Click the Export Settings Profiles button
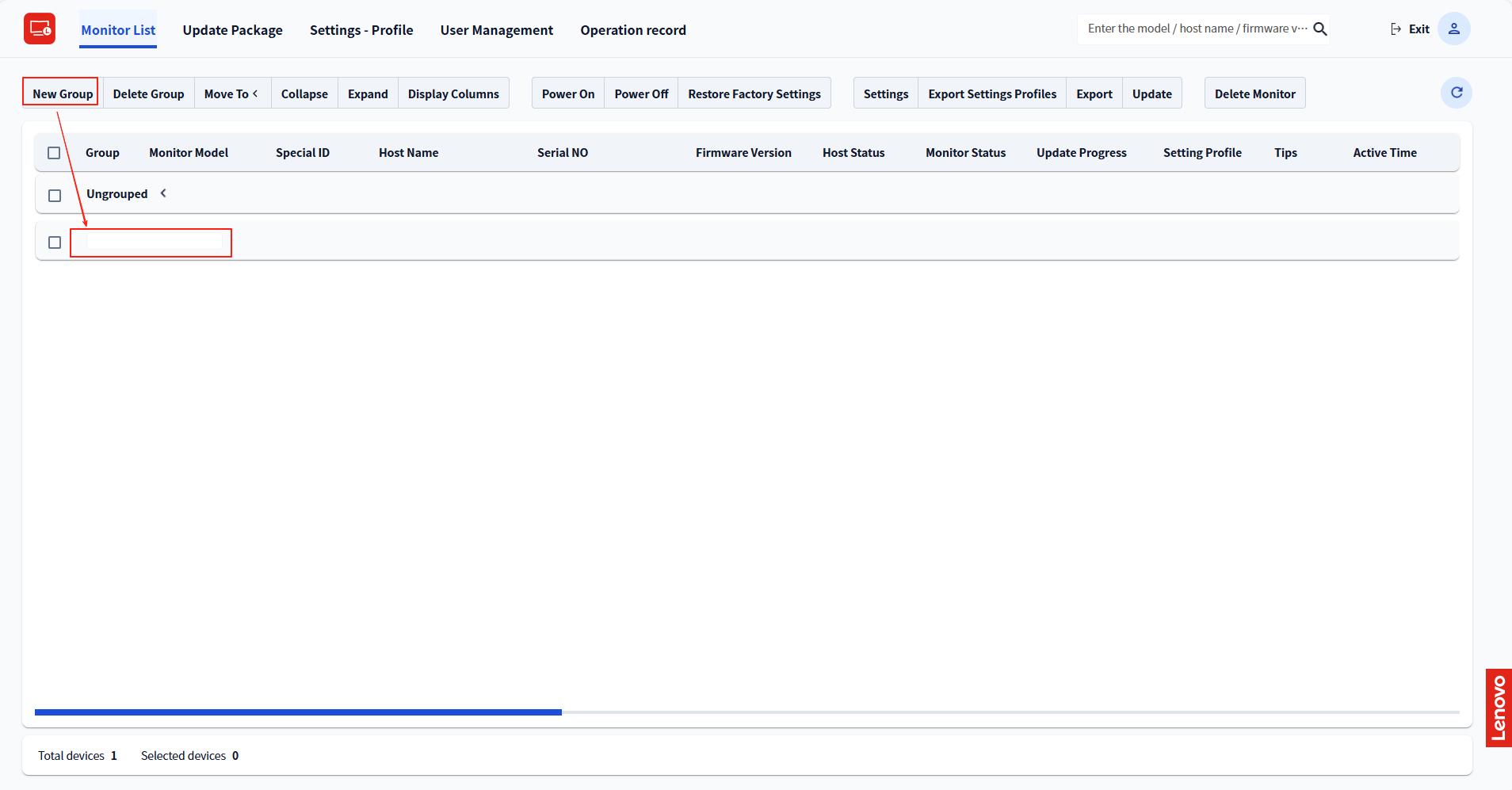The image size is (1512, 790). 991,94
